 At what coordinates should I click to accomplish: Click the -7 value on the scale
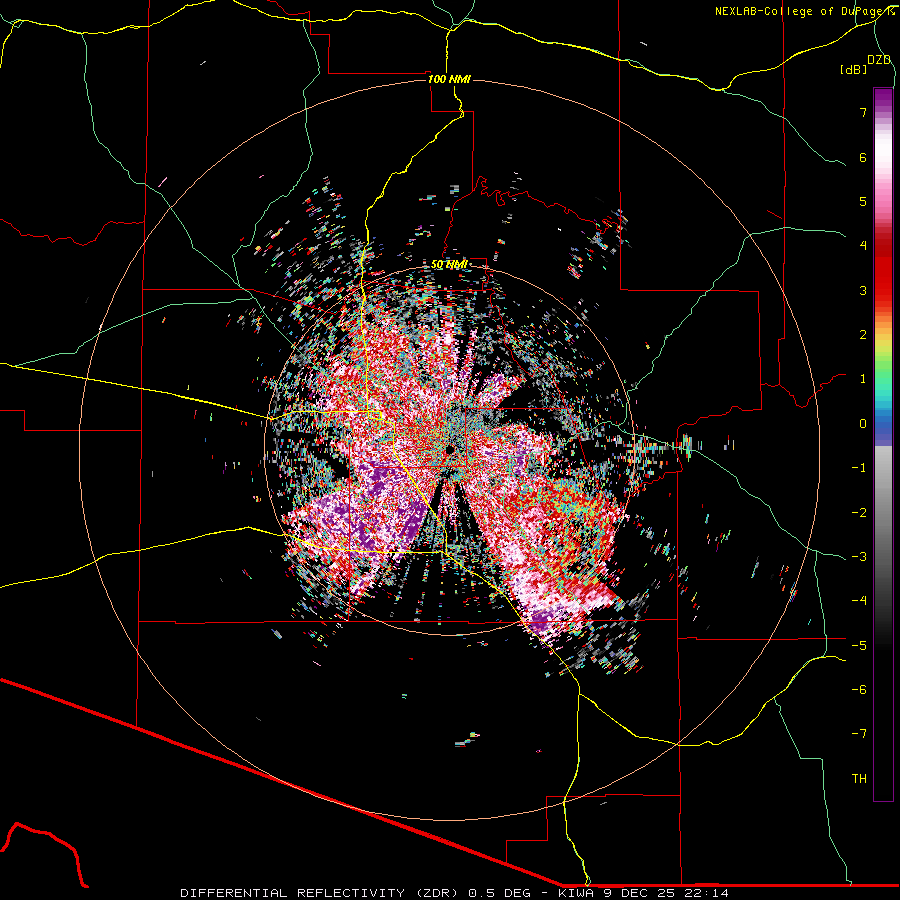click(x=859, y=734)
